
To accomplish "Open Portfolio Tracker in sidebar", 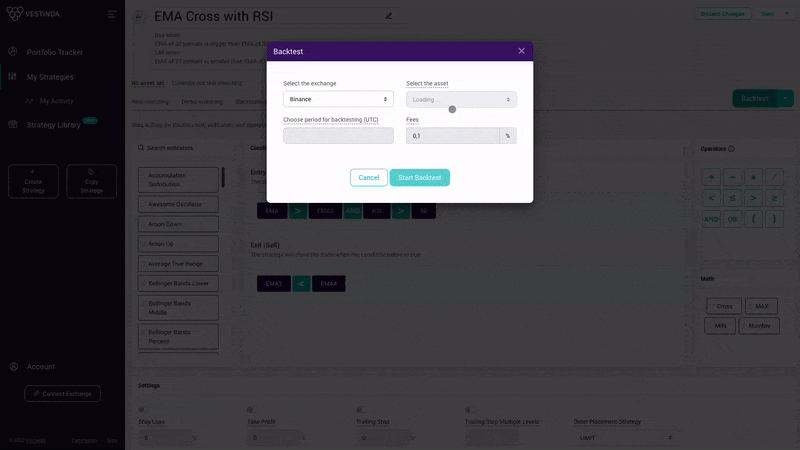I will (x=55, y=52).
